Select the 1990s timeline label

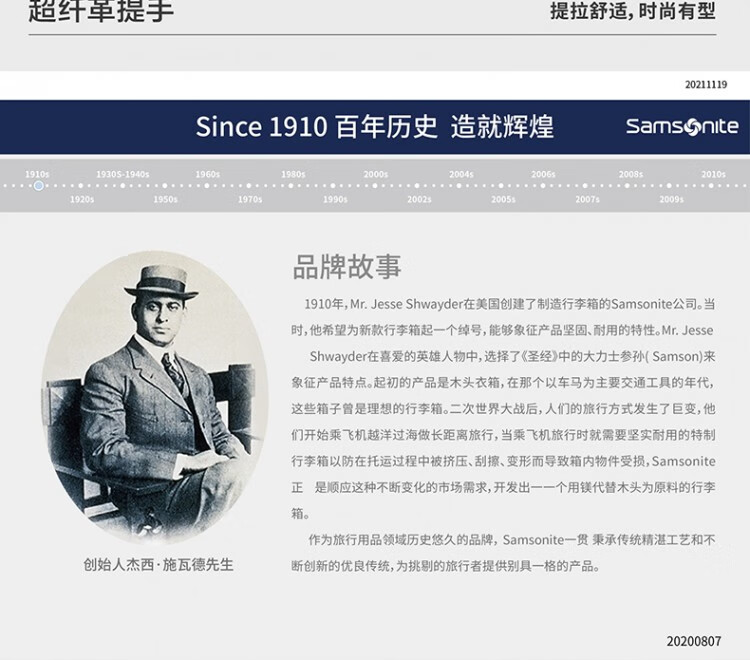click(x=335, y=199)
